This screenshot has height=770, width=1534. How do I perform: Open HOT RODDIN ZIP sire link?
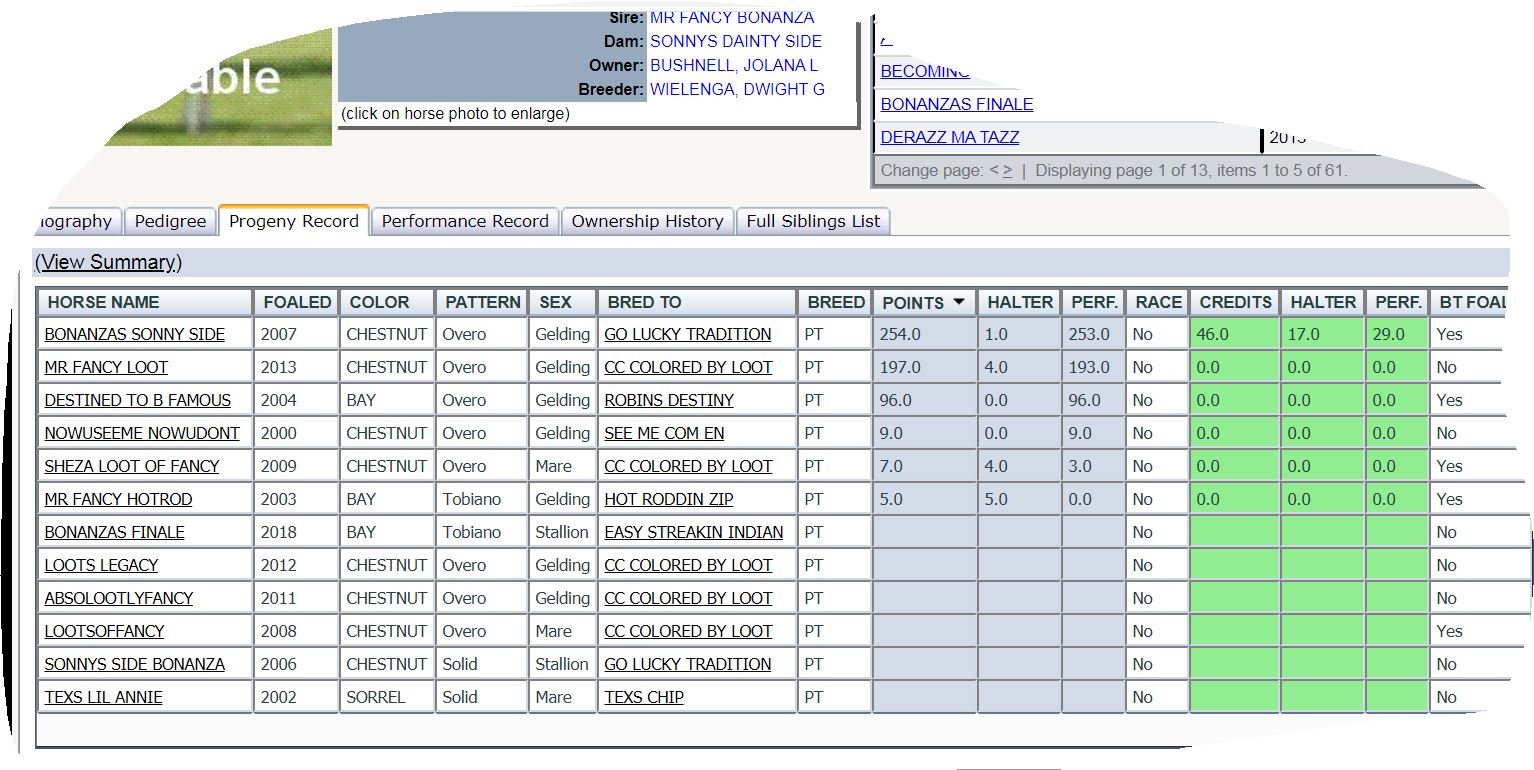pos(669,499)
